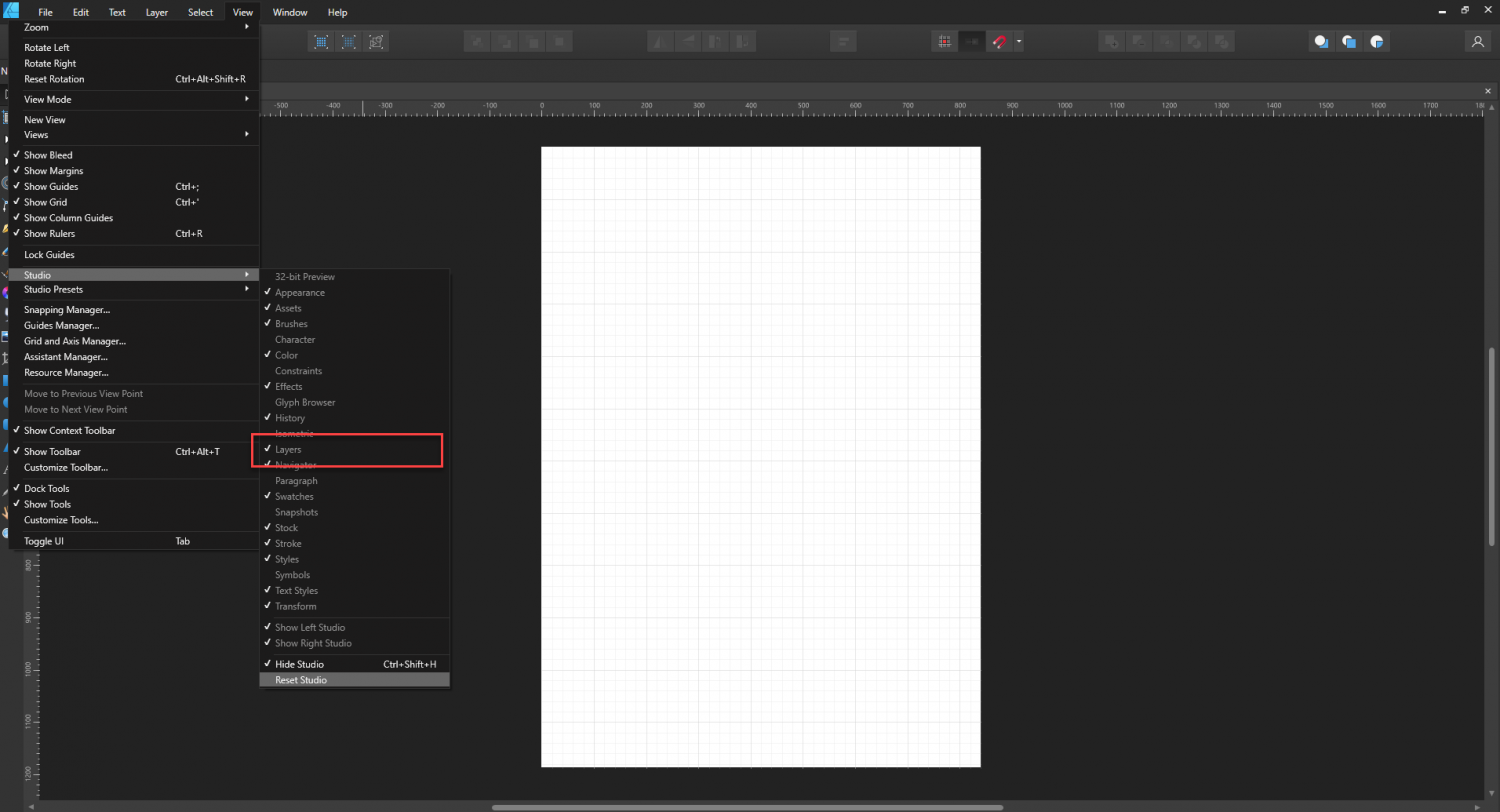The width and height of the screenshot is (1500, 812).
Task: Toggle the snapping magnet
Action: (999, 41)
